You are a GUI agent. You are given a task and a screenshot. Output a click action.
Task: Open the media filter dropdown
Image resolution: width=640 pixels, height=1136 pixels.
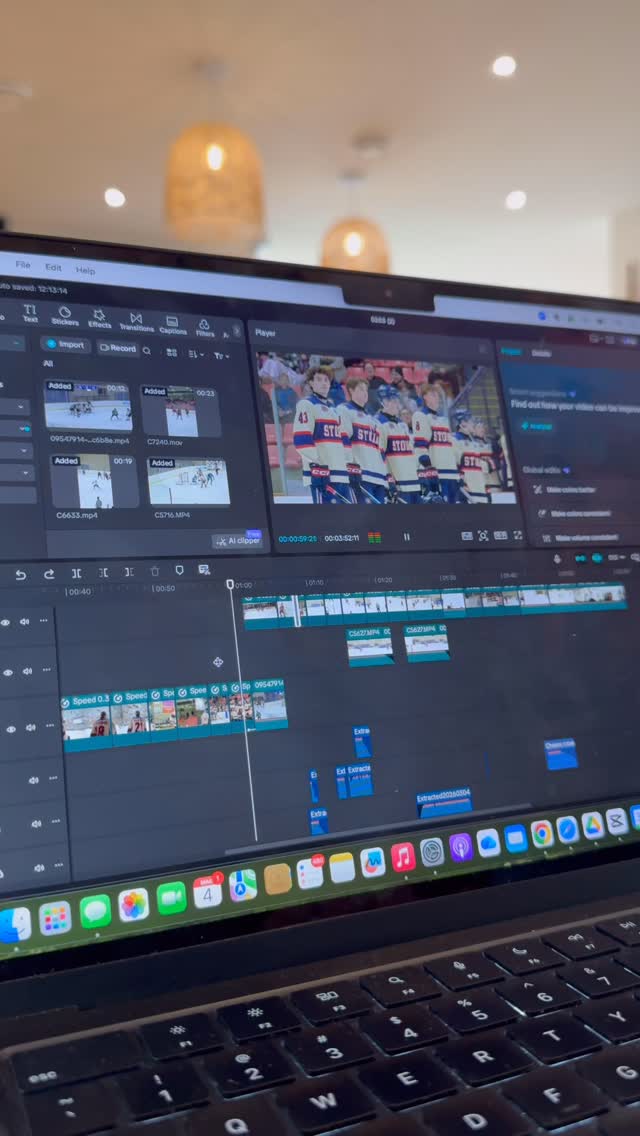point(221,356)
